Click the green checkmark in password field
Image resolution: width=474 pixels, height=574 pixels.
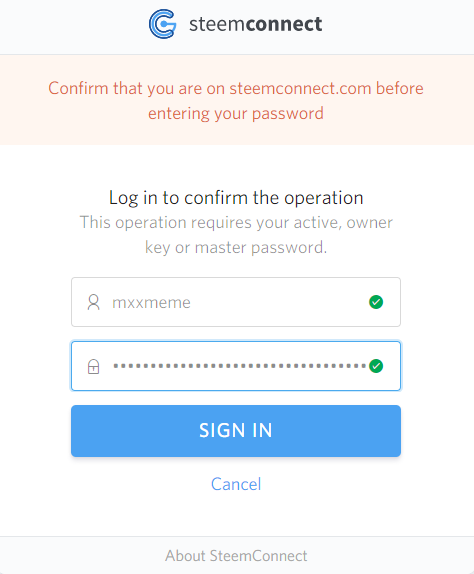(376, 366)
